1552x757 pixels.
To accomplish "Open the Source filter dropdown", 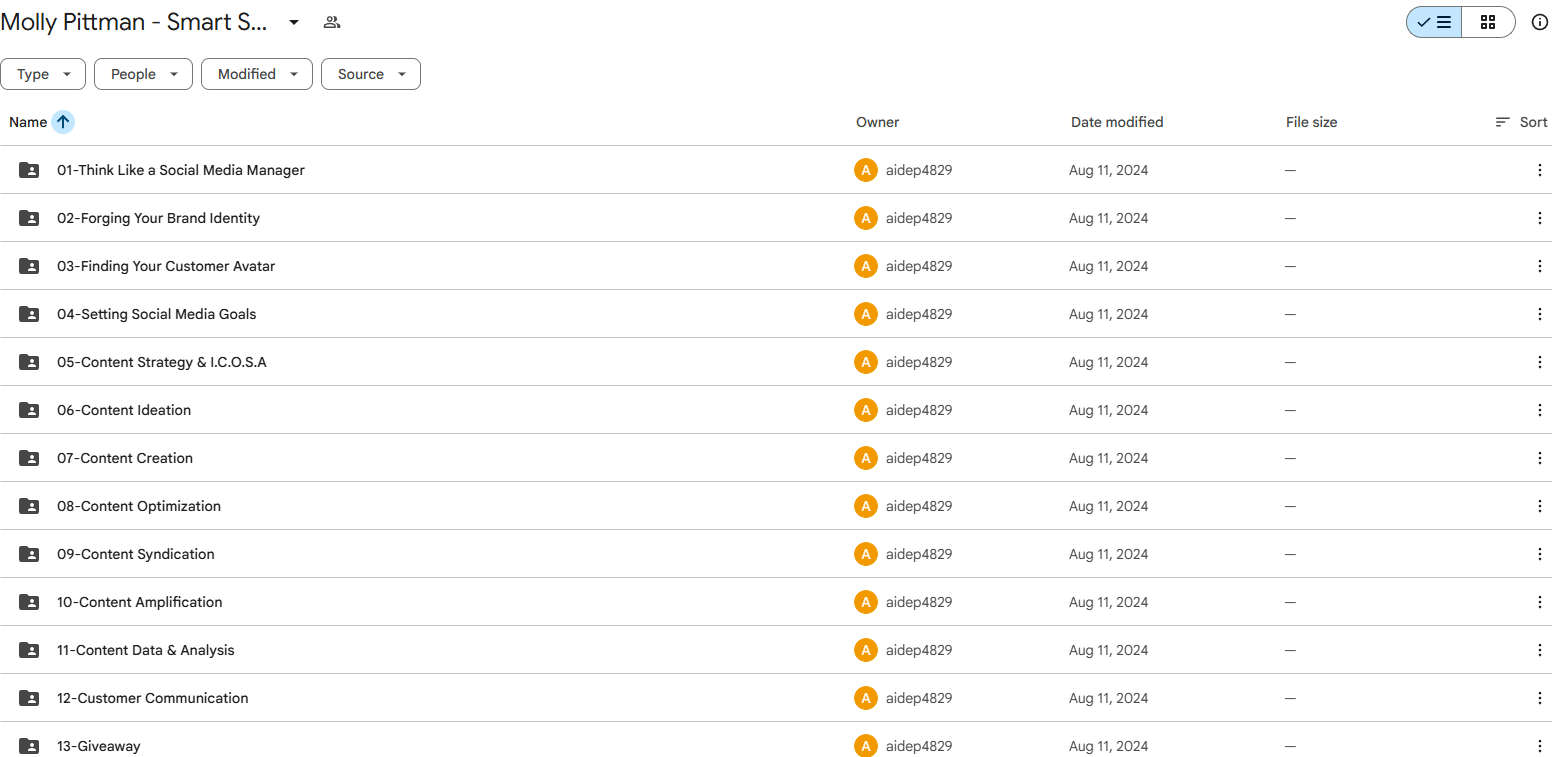I will (x=371, y=74).
